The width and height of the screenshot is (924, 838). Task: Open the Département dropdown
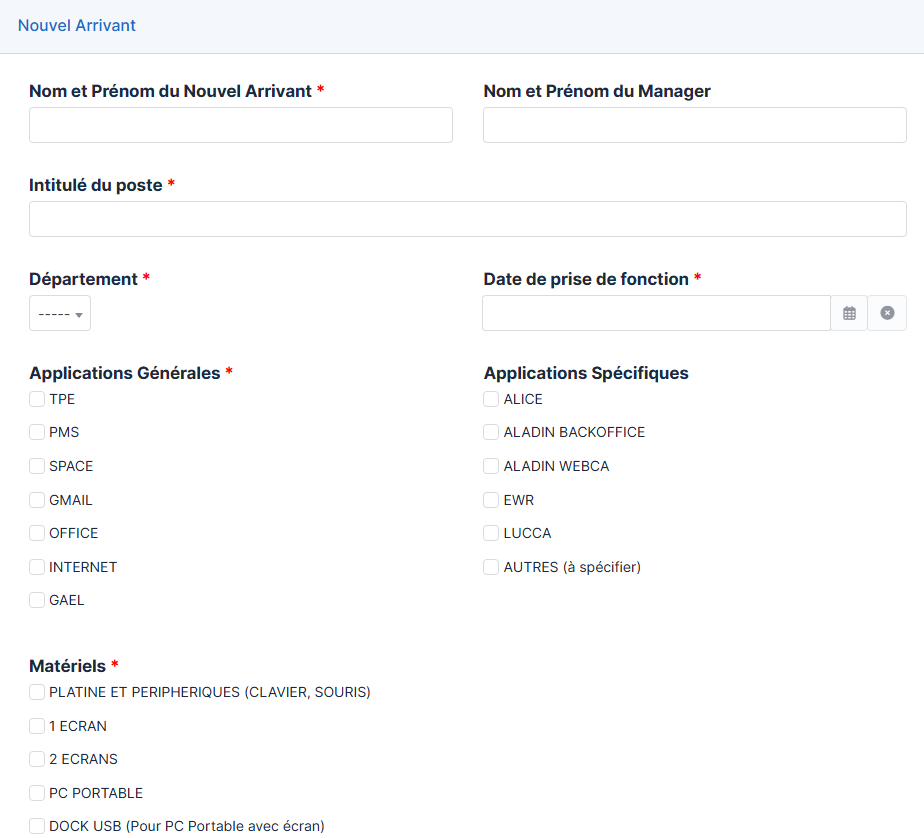coord(60,314)
